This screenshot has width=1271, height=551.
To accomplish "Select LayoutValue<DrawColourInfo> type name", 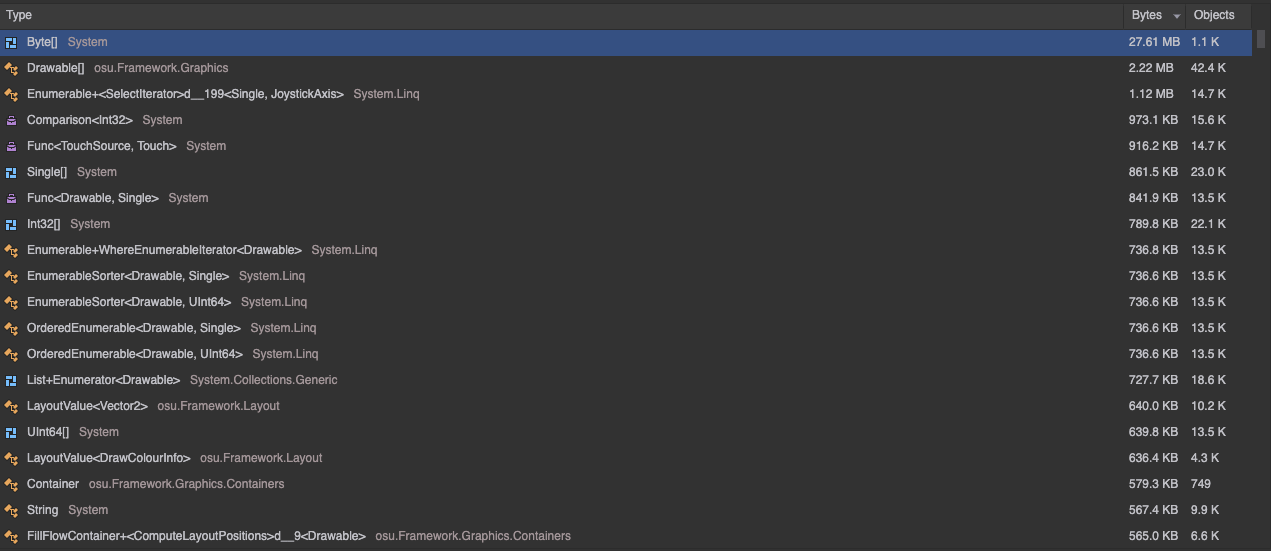I will click(x=109, y=458).
